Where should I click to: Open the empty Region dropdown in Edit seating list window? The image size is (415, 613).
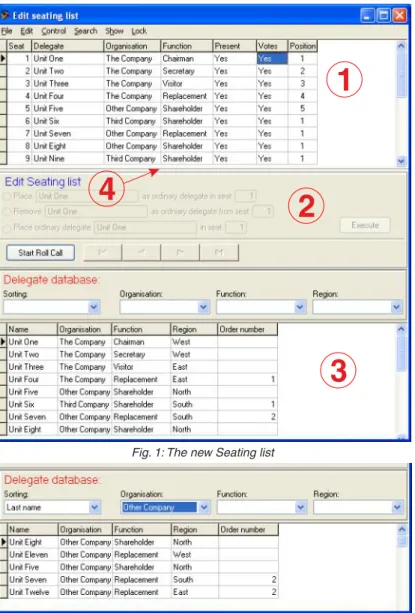(x=396, y=307)
